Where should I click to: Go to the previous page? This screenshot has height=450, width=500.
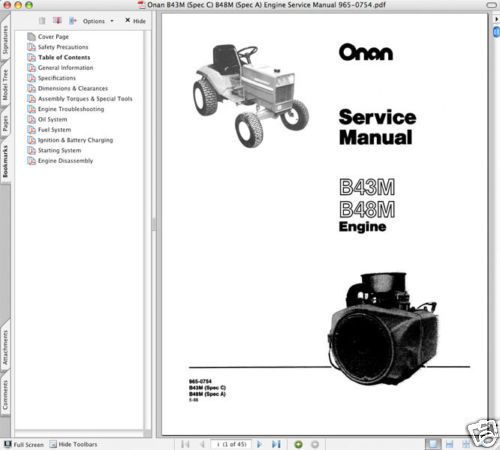(202, 444)
